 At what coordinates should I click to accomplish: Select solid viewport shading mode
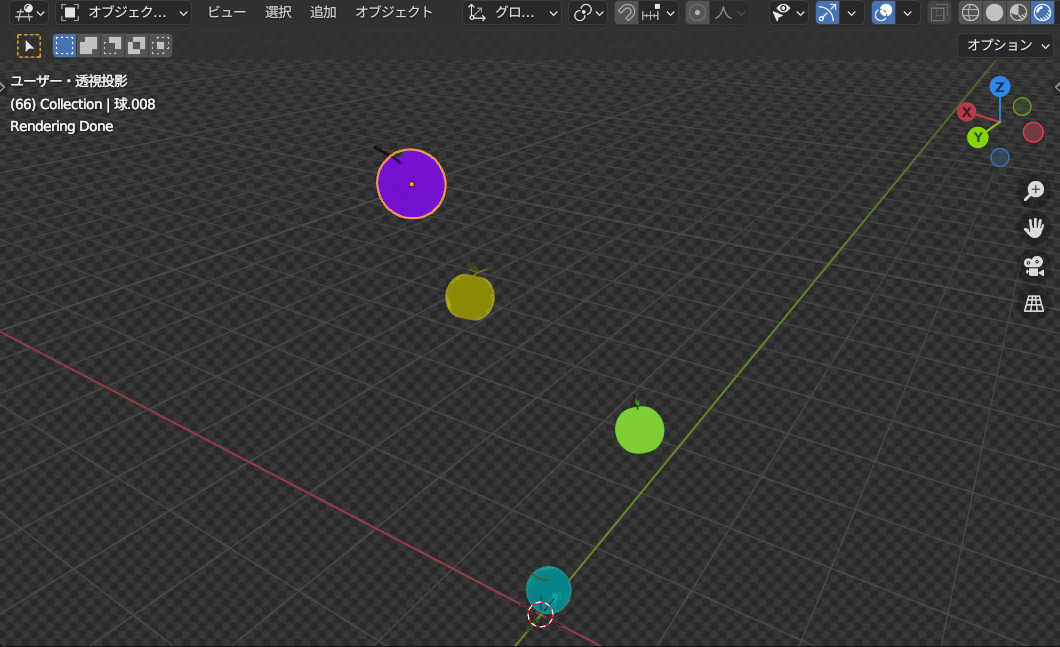coord(994,13)
